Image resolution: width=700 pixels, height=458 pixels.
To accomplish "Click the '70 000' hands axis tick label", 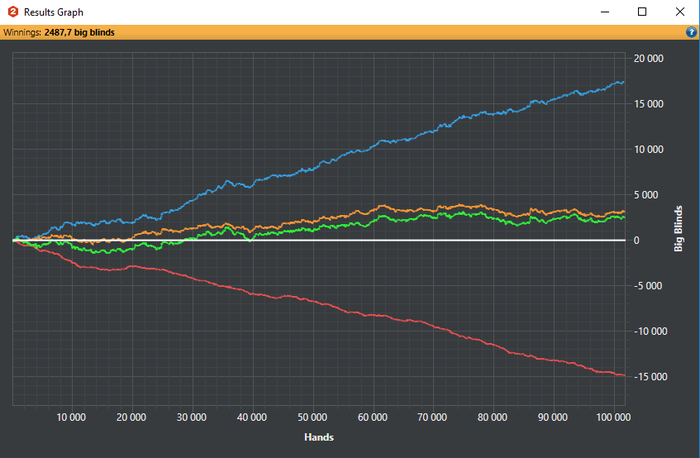I will 432,417.
